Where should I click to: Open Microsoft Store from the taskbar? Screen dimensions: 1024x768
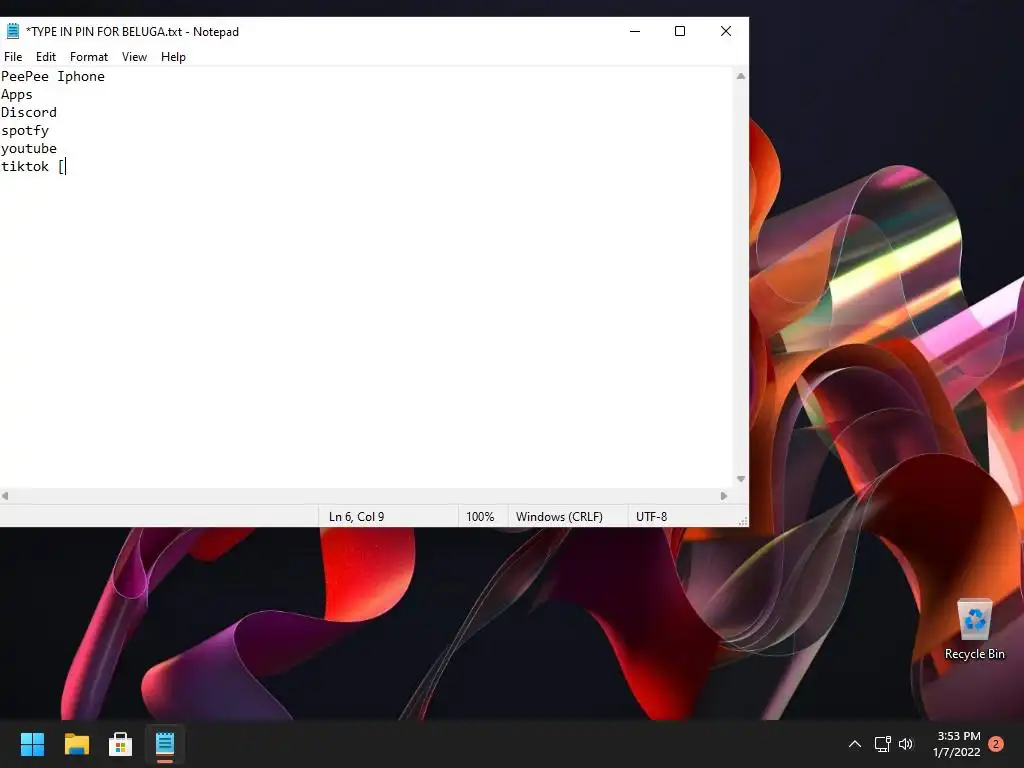tap(120, 744)
